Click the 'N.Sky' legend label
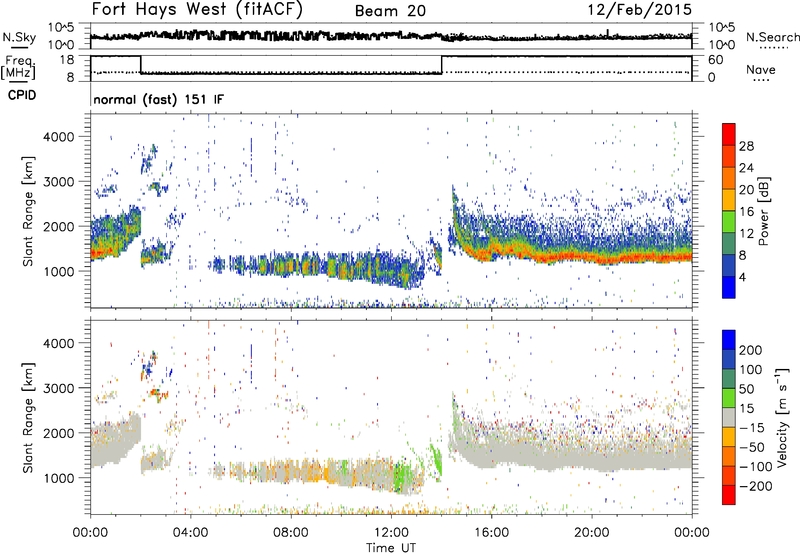The height and width of the screenshot is (554, 800). (x=19, y=37)
